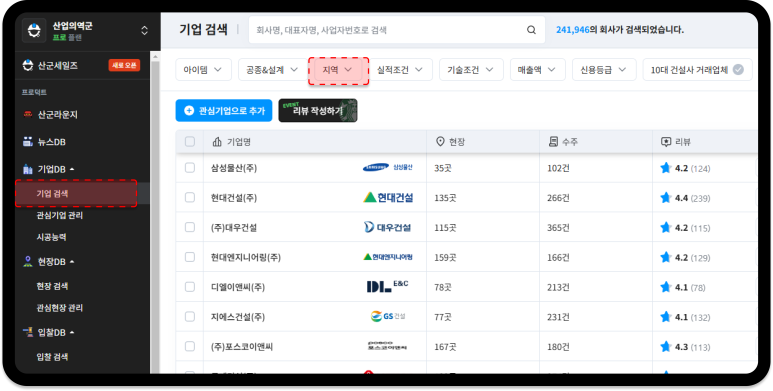
Task: Check the (주)포스코이앤씨 row checkbox
Action: 190,347
